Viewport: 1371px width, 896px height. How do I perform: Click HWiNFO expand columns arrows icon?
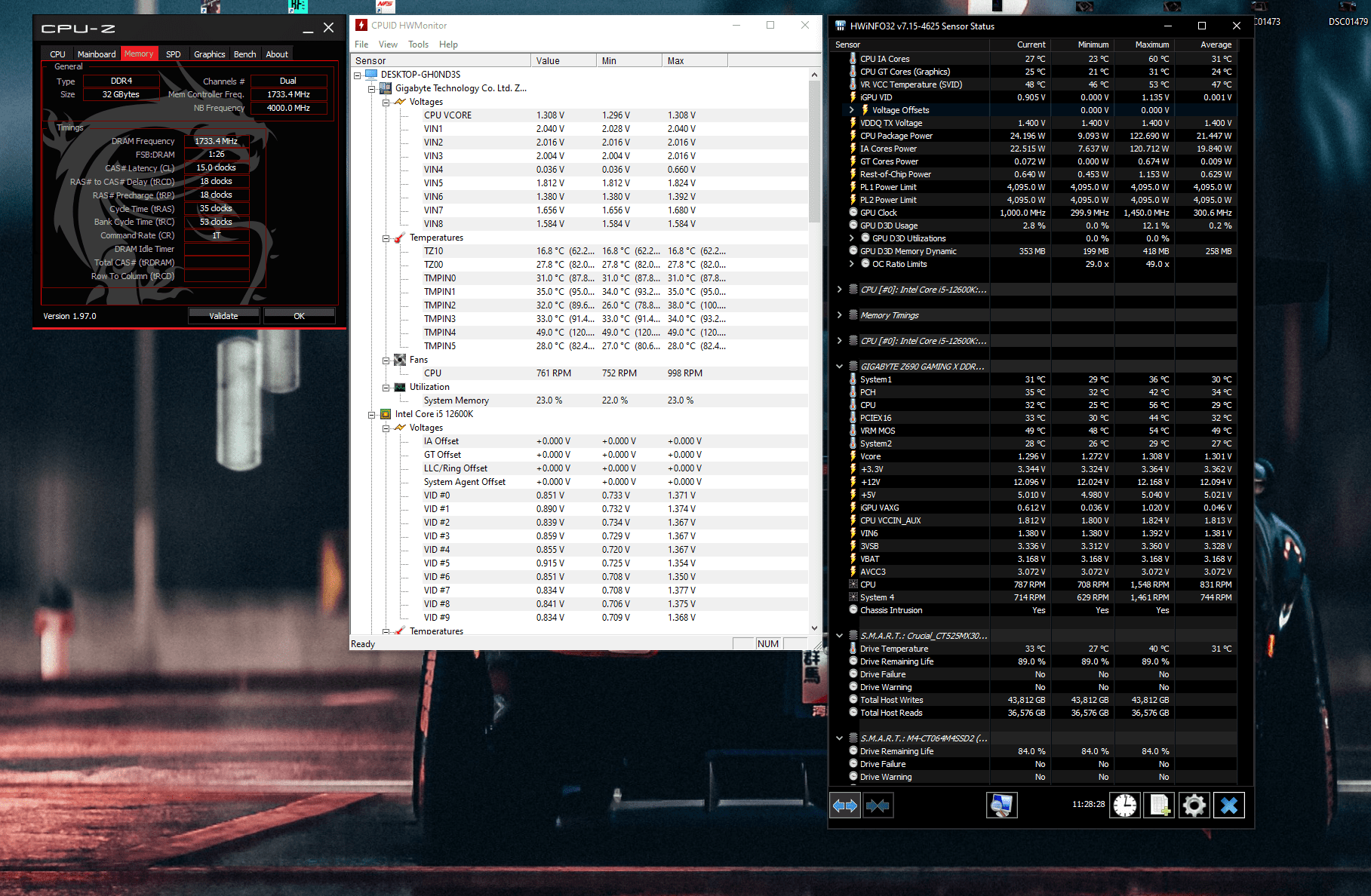845,805
